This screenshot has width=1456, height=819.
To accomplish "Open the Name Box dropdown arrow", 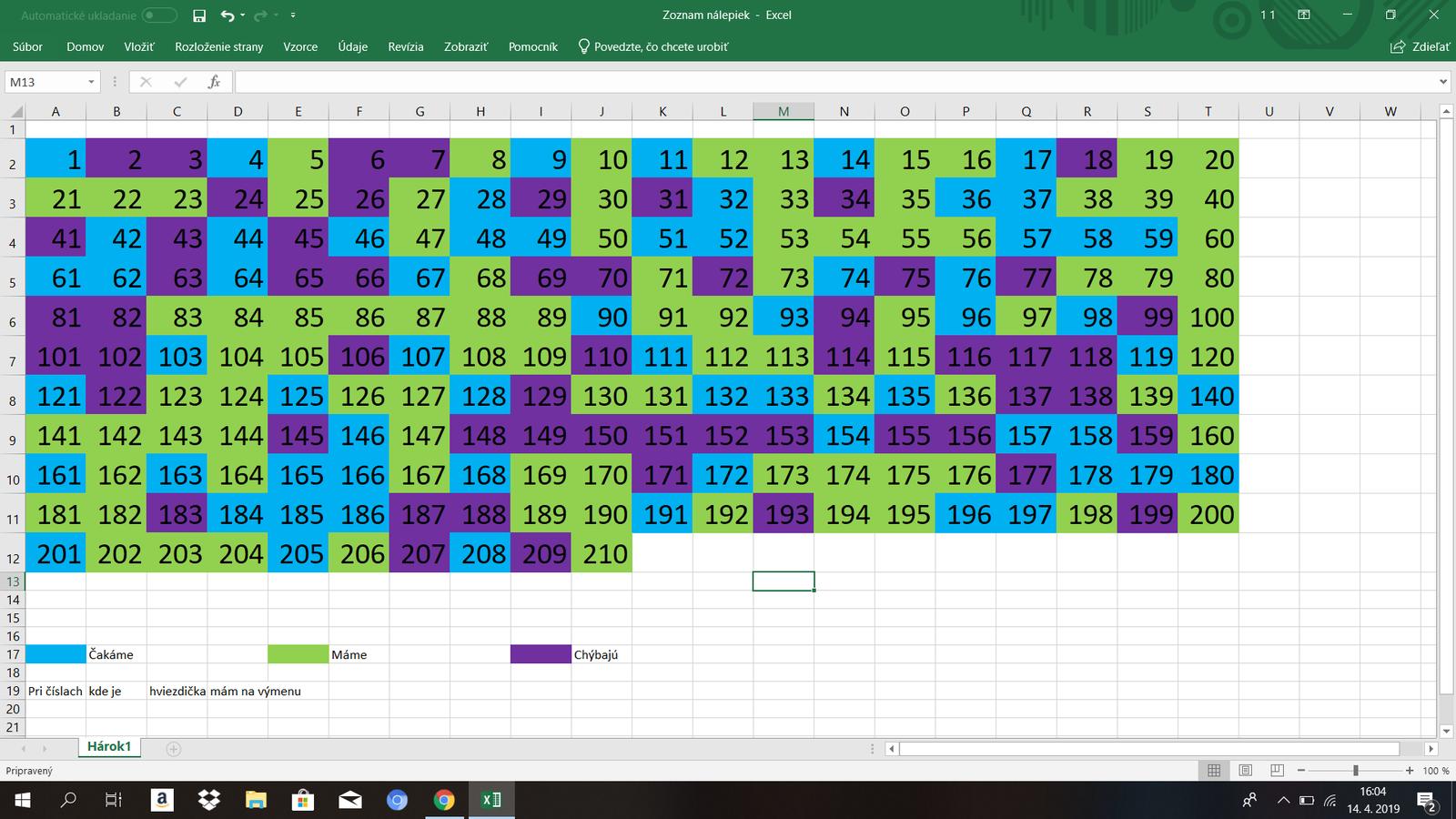I will pos(91,82).
